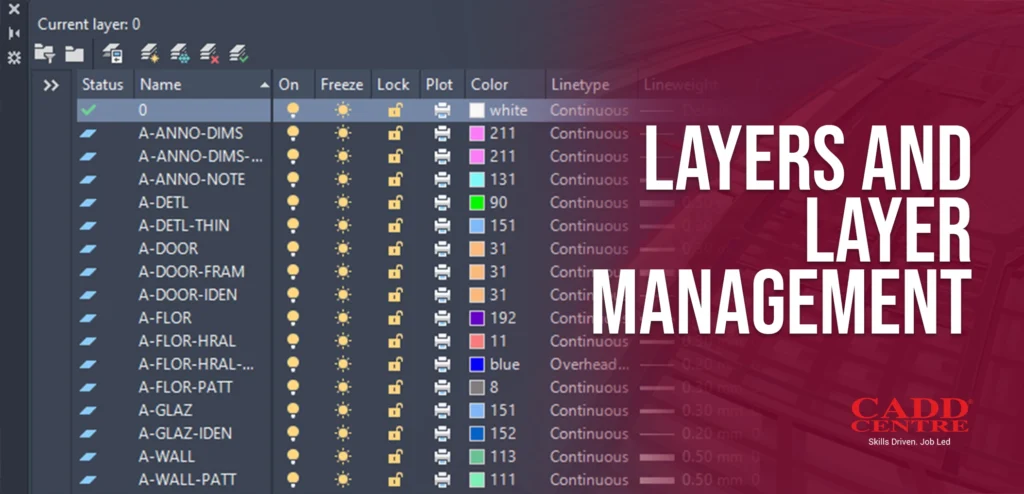
Task: Click the Set Current layer icon
Action: [x=238, y=53]
